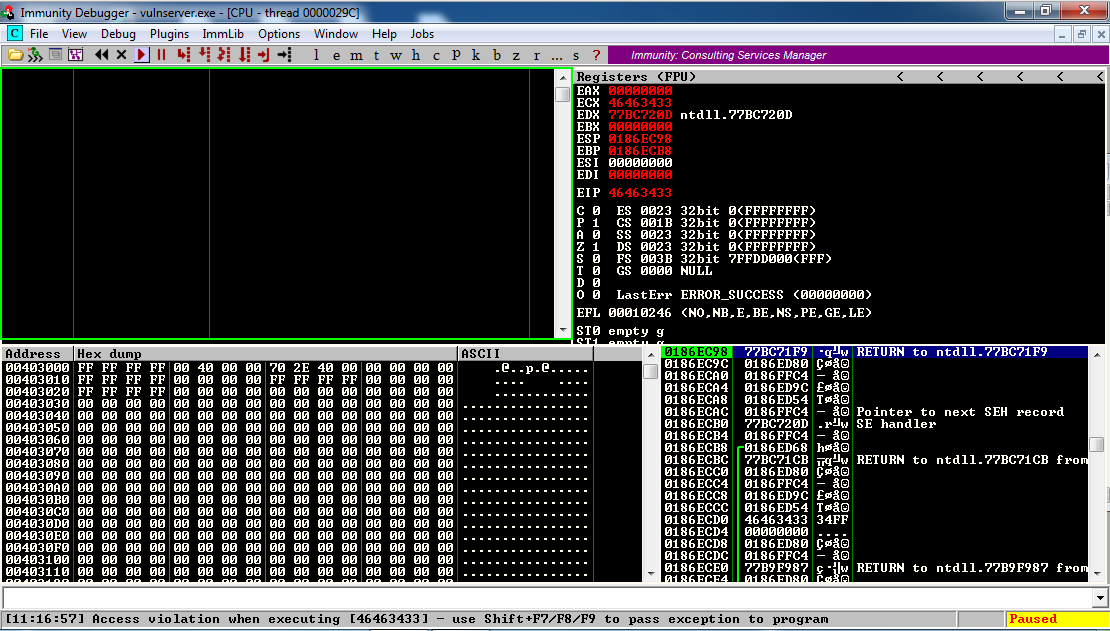
Task: Click the stack pane vertical scrollbar thumb
Action: point(1097,444)
